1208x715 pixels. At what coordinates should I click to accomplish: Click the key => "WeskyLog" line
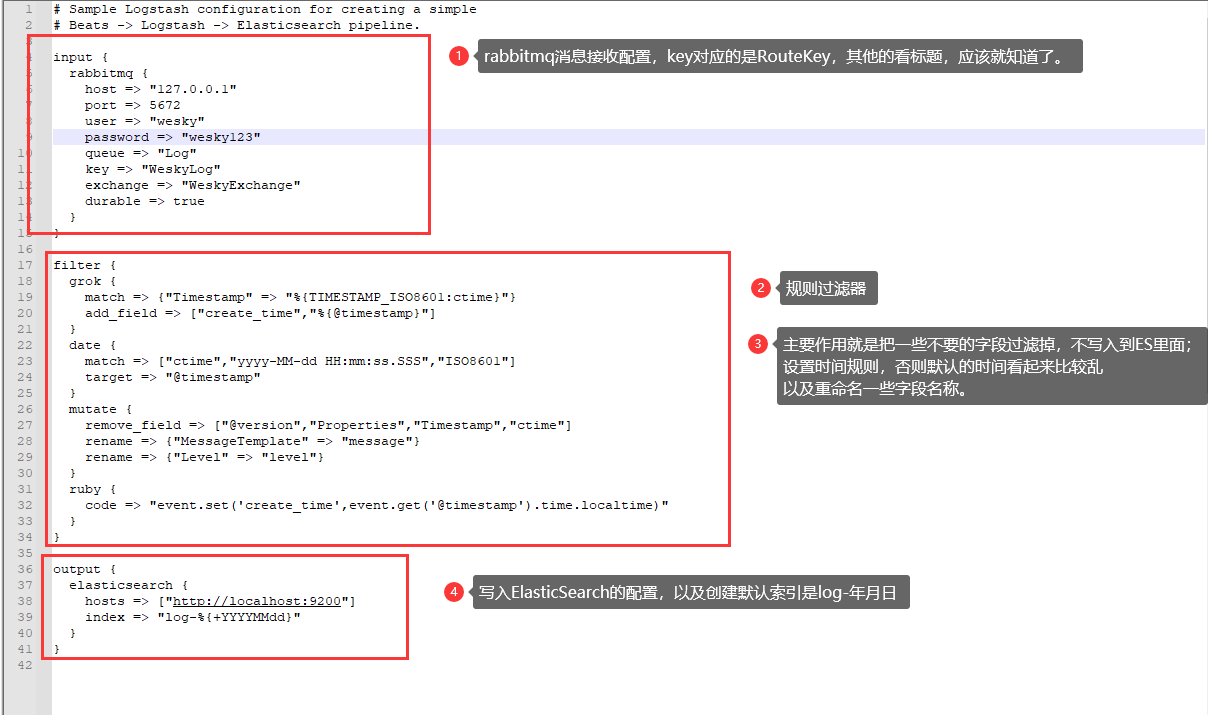[152, 169]
